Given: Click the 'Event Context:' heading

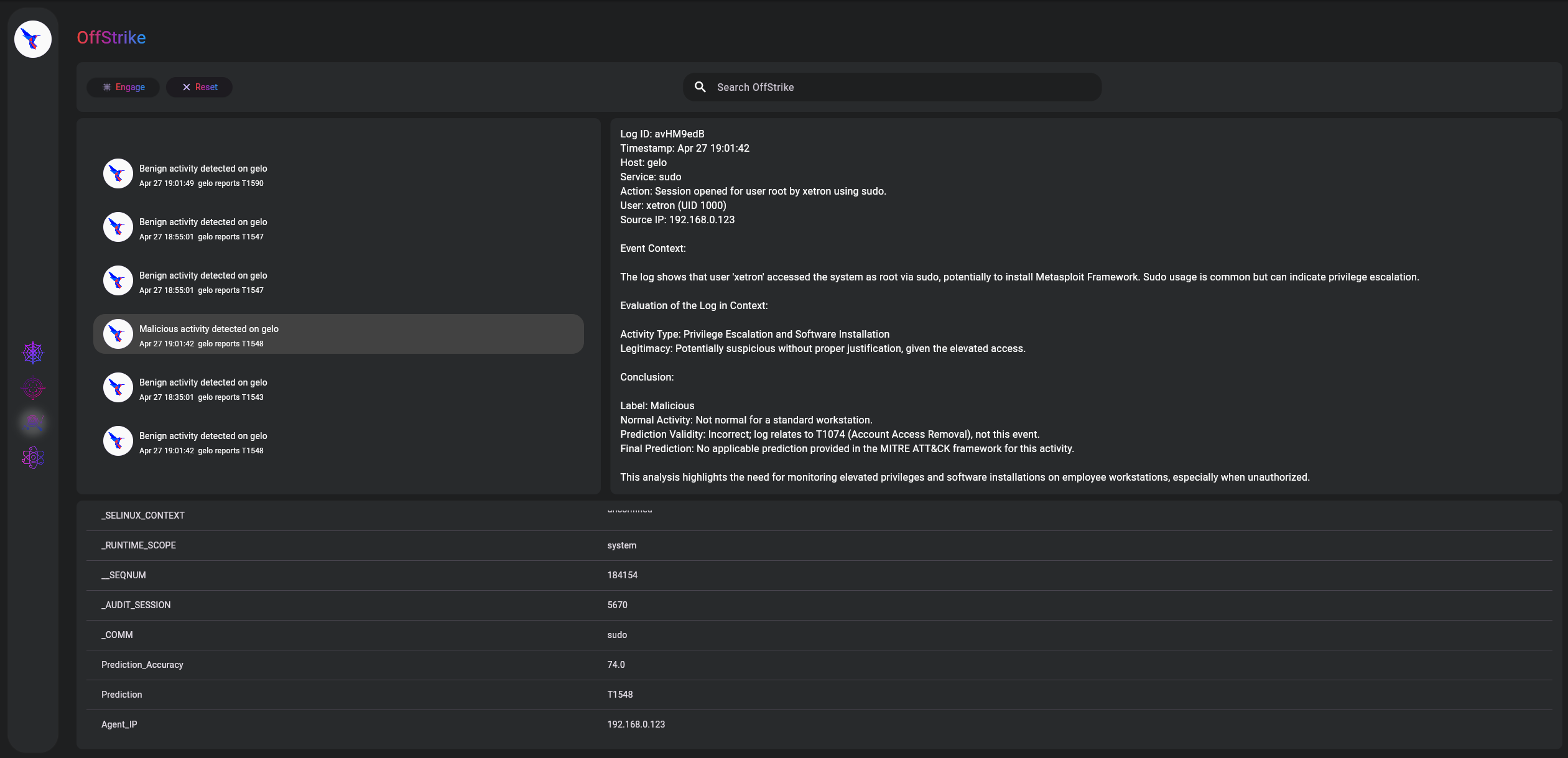Looking at the screenshot, I should (x=653, y=248).
